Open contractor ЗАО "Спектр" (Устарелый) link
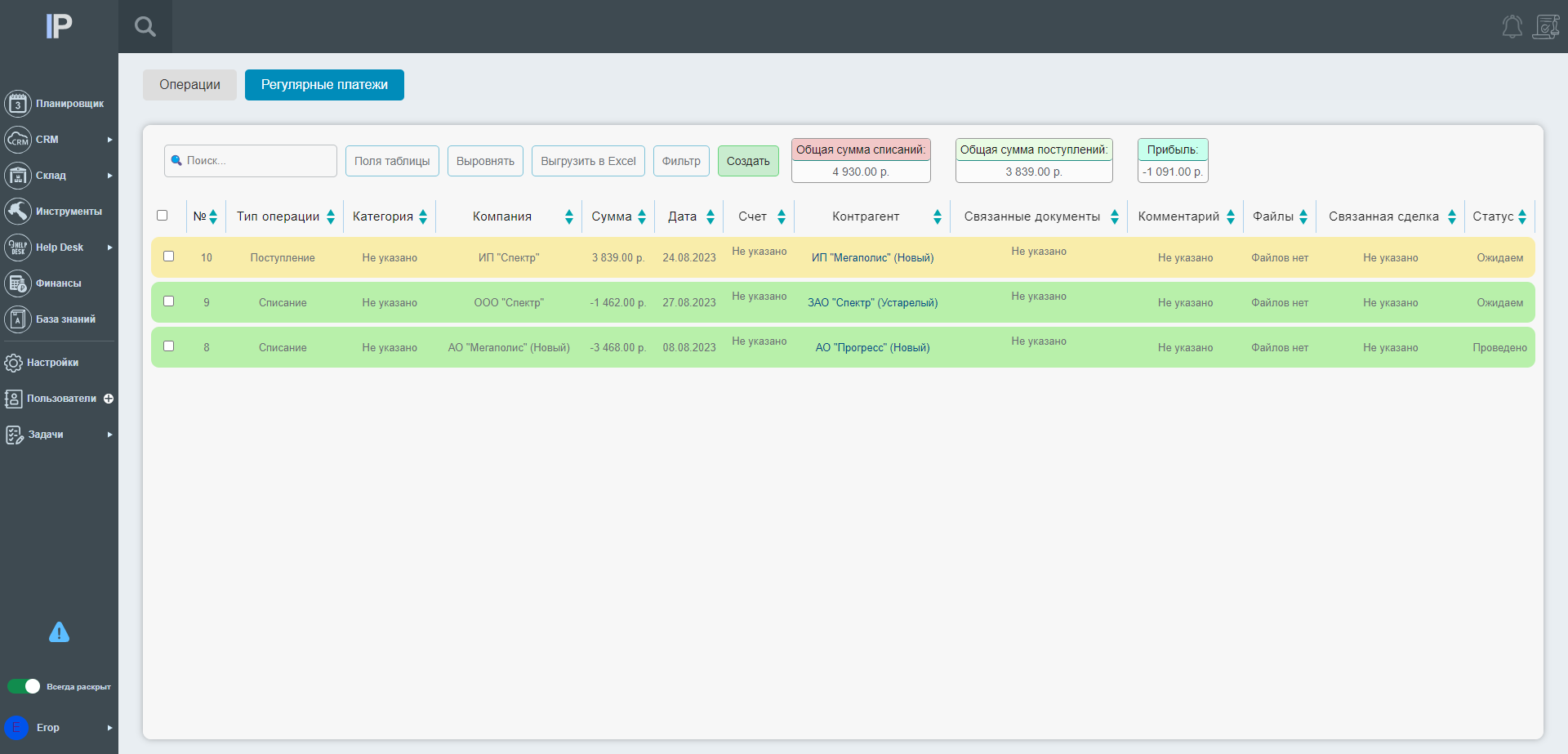 (x=872, y=303)
